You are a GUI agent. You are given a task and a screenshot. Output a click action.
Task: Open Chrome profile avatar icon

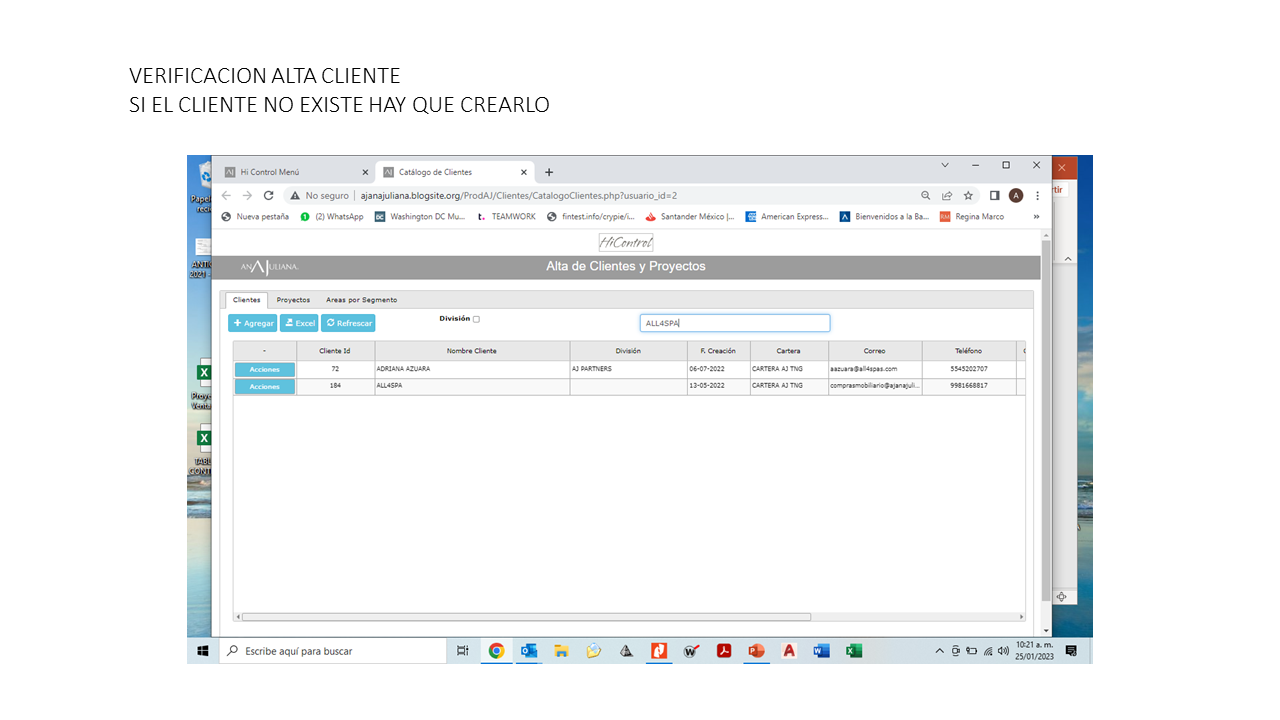[x=1016, y=196]
